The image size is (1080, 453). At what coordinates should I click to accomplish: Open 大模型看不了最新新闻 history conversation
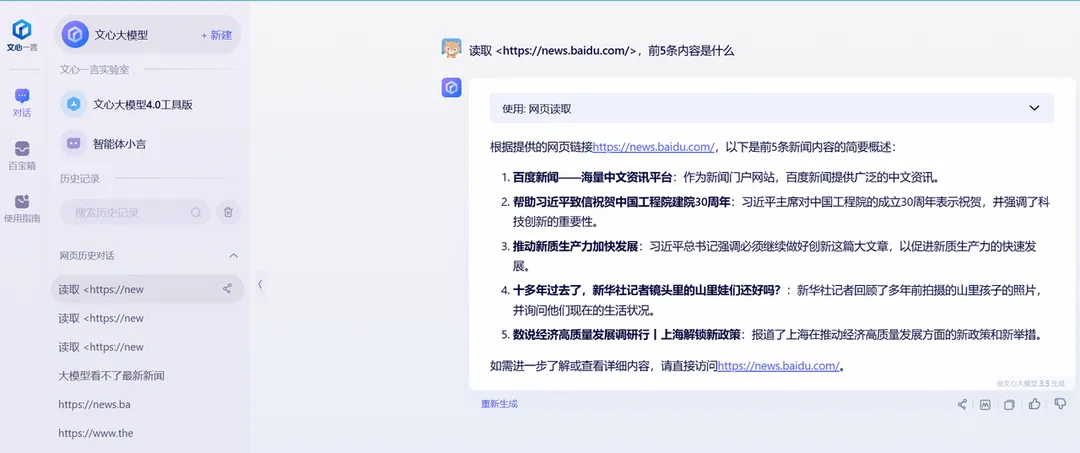point(111,375)
